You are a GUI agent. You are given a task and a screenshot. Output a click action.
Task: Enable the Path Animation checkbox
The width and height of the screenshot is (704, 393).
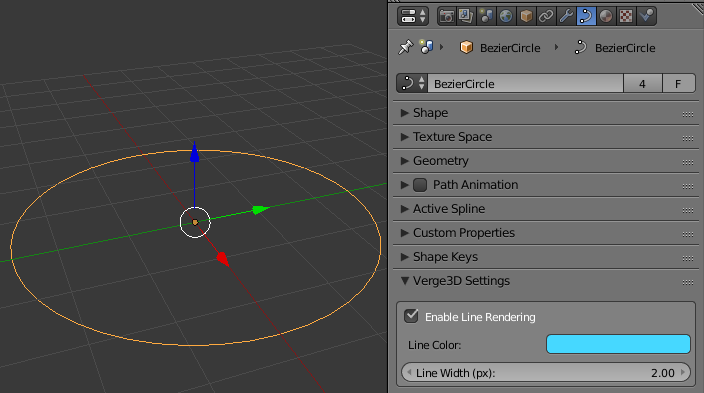[420, 185]
